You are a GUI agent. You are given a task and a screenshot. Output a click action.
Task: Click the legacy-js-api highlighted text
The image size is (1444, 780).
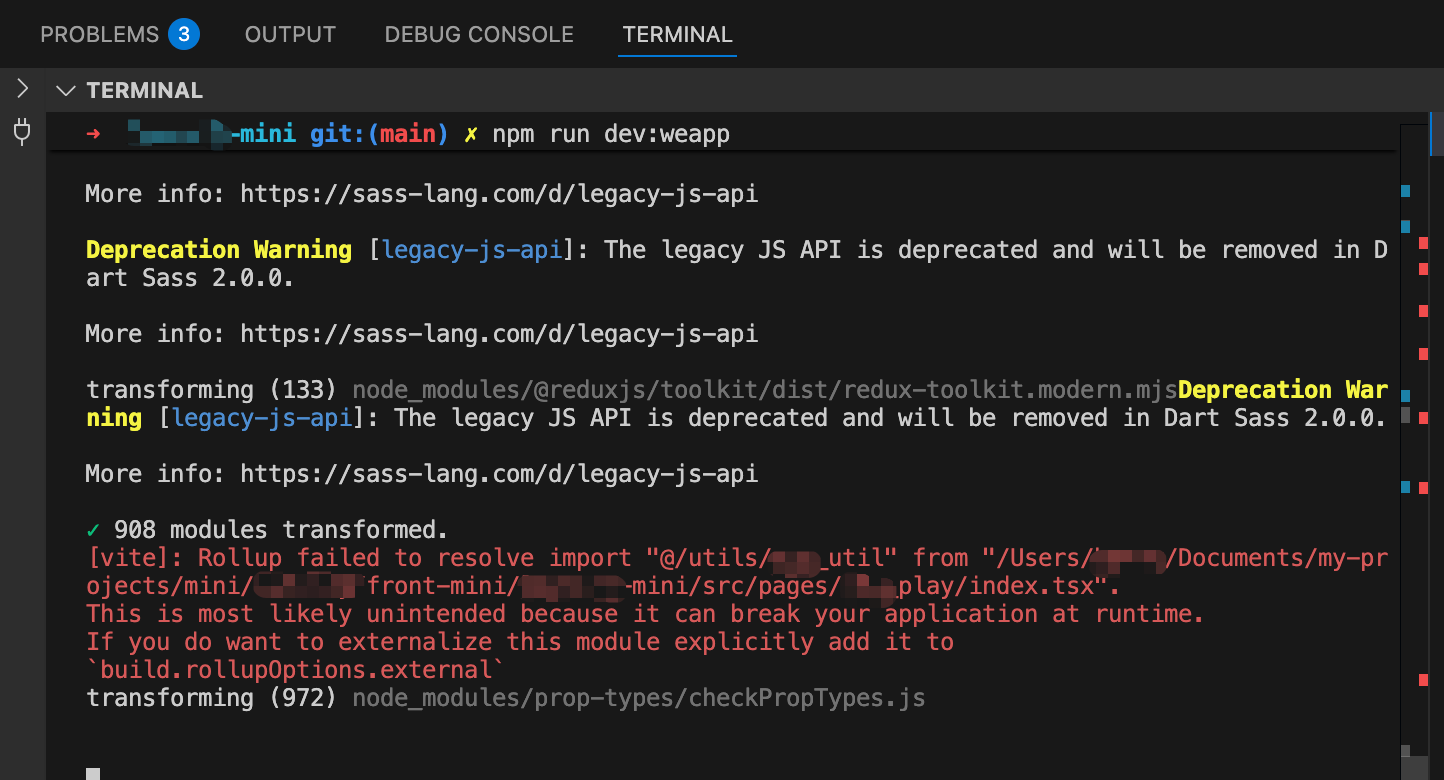(x=471, y=249)
